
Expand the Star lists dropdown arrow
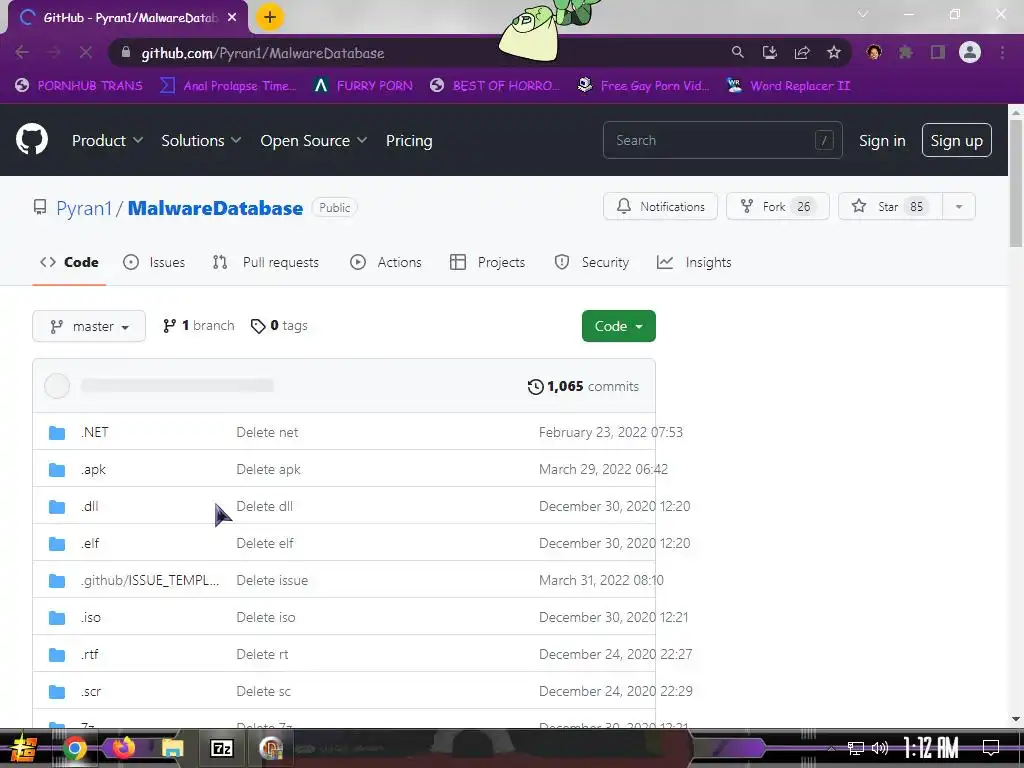[x=959, y=206]
